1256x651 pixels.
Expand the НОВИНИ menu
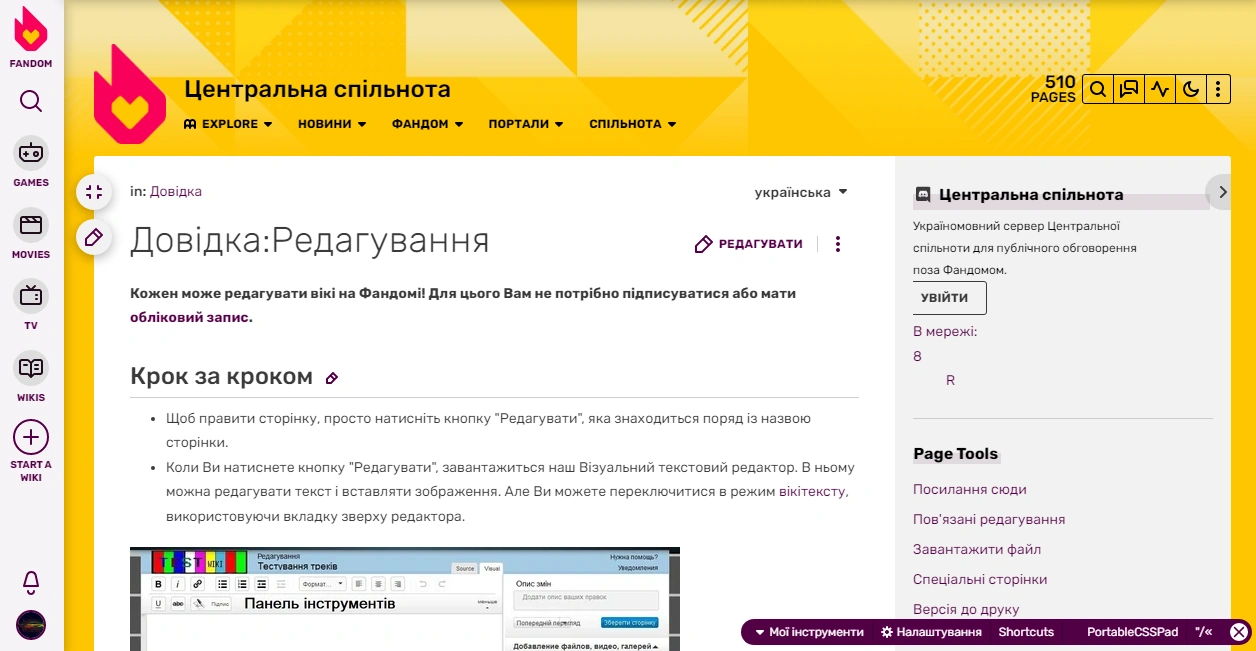click(332, 124)
